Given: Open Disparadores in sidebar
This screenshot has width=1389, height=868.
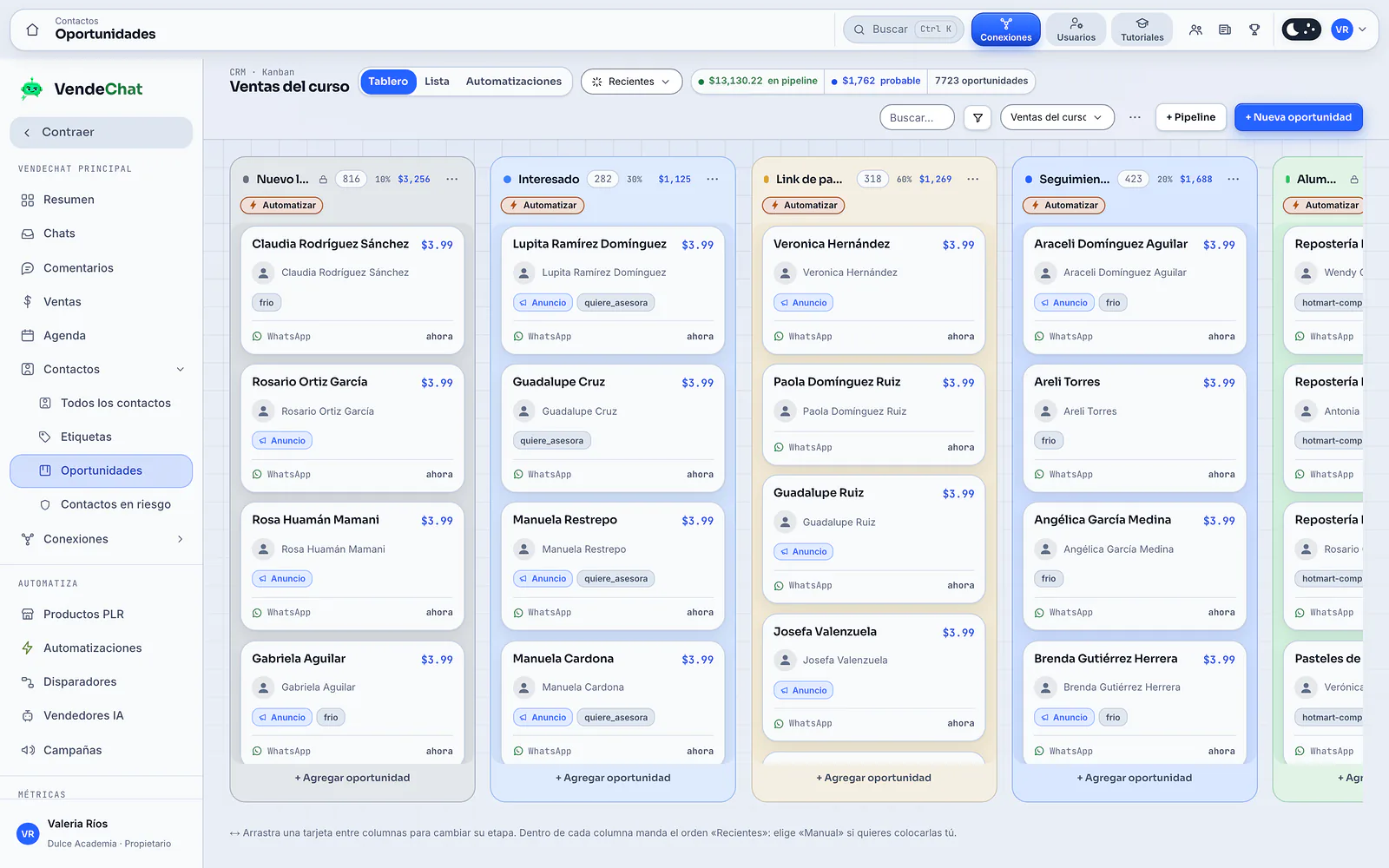Looking at the screenshot, I should pyautogui.click(x=101, y=682).
